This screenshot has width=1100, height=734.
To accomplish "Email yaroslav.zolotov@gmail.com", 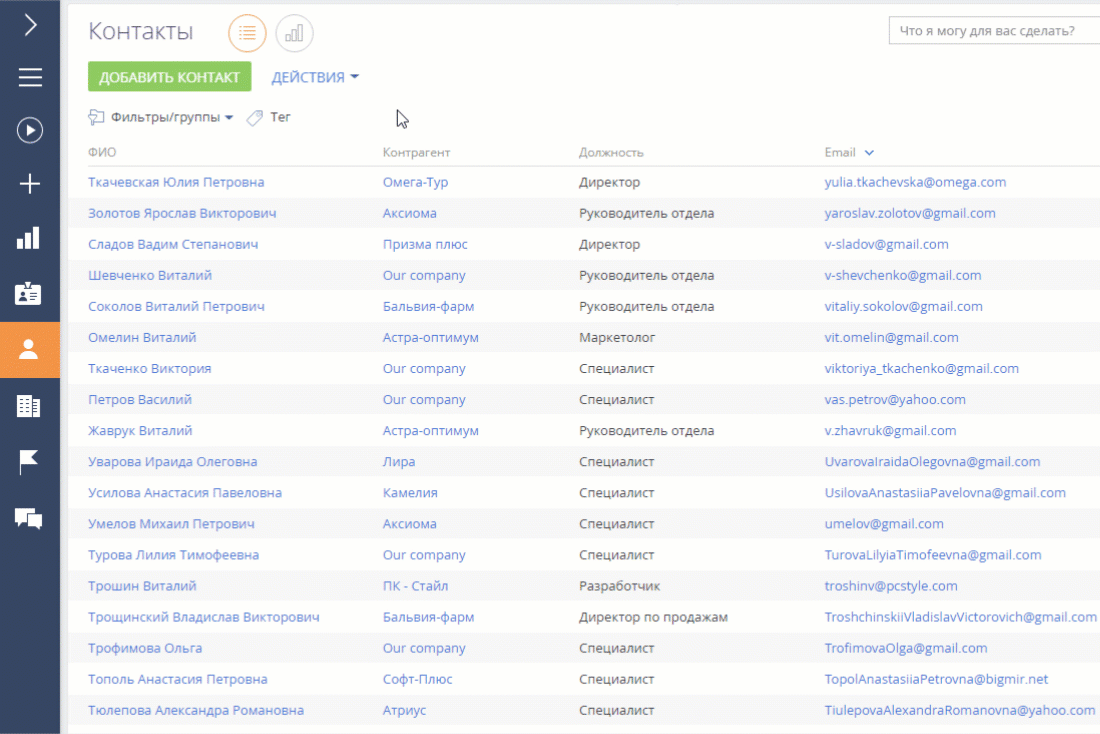I will 910,213.
